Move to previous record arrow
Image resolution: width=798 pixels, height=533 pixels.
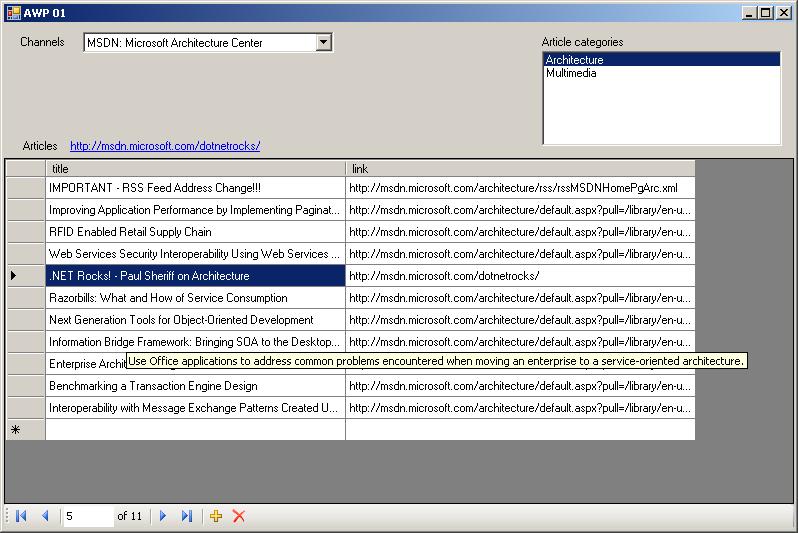click(45, 516)
